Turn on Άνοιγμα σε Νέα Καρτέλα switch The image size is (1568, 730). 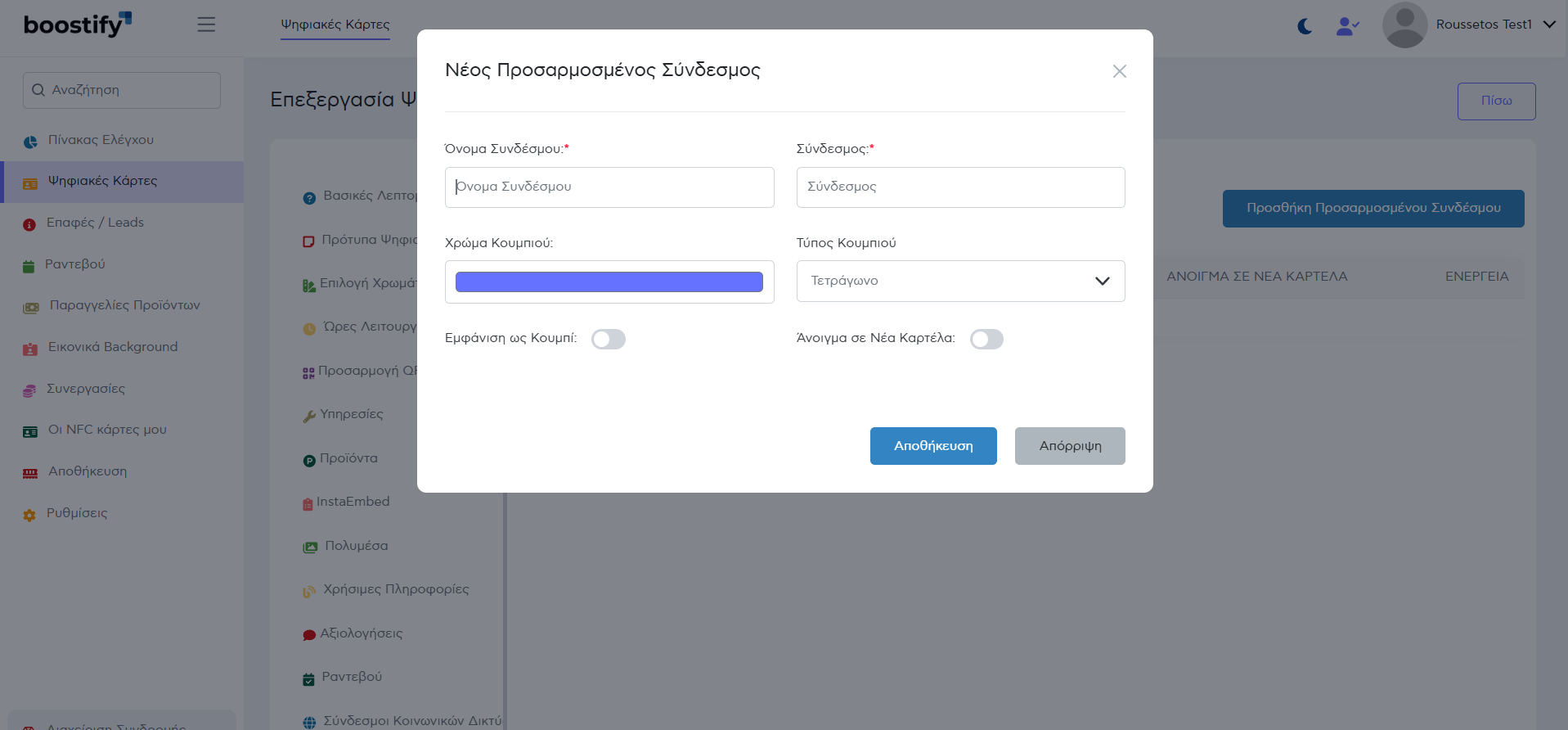coord(986,339)
